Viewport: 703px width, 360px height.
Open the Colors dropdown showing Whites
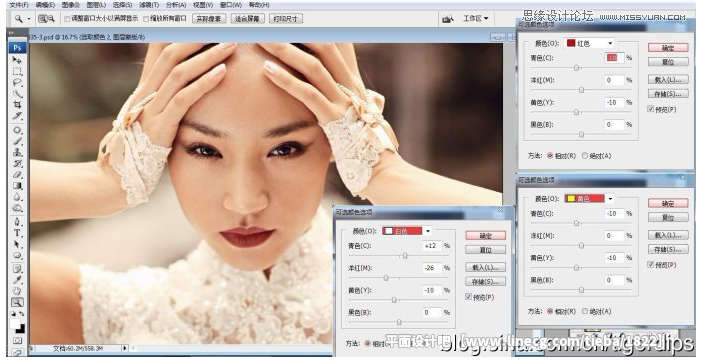tap(407, 231)
